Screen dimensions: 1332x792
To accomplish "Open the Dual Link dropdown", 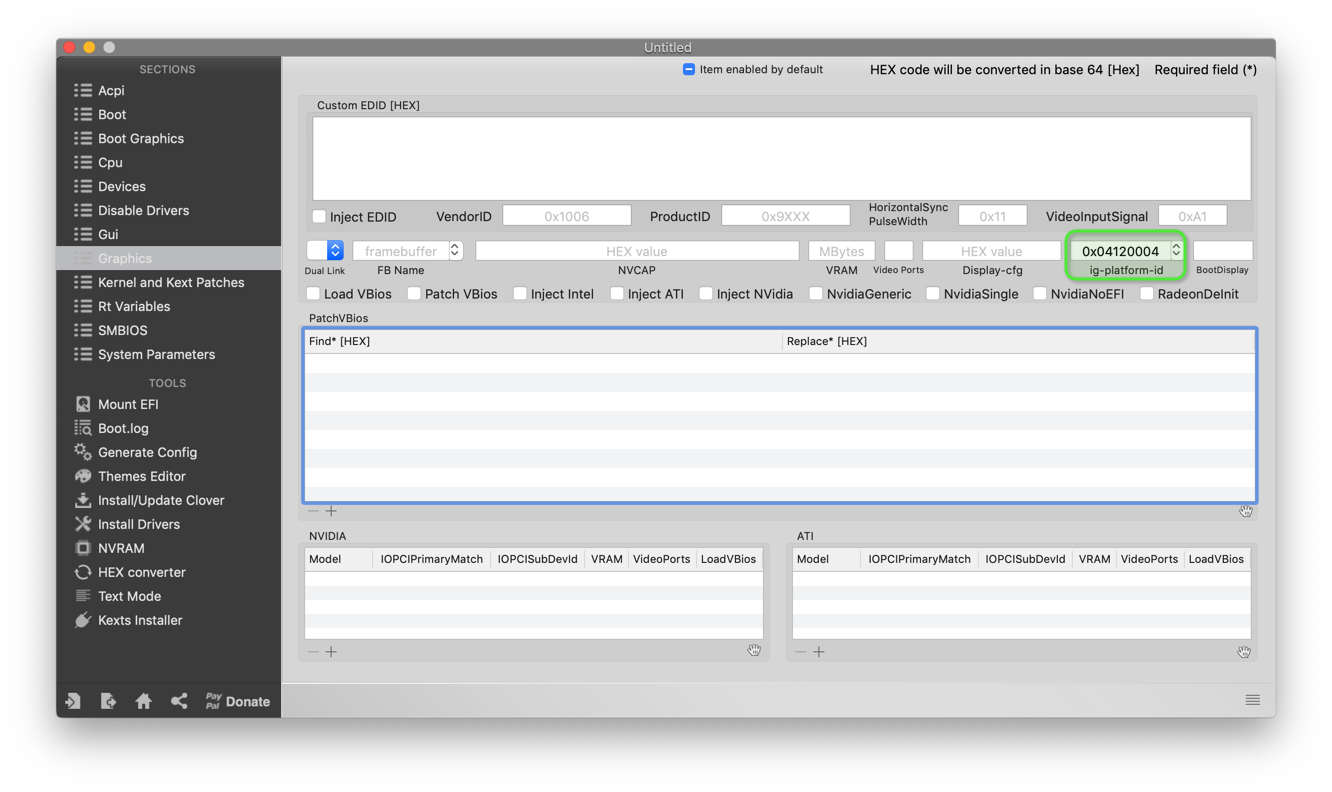I will [x=325, y=250].
